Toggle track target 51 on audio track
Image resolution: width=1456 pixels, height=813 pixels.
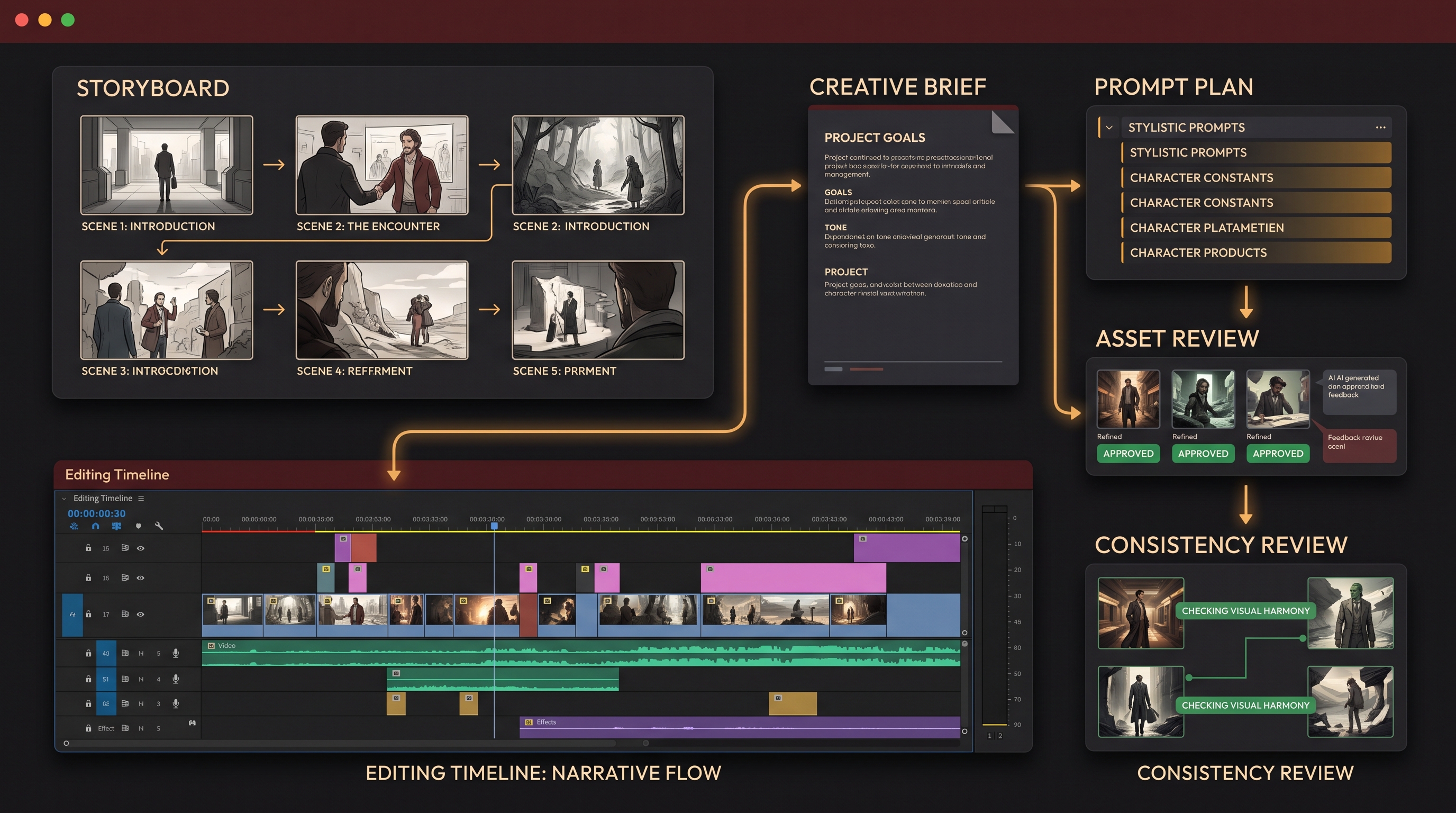pos(106,679)
